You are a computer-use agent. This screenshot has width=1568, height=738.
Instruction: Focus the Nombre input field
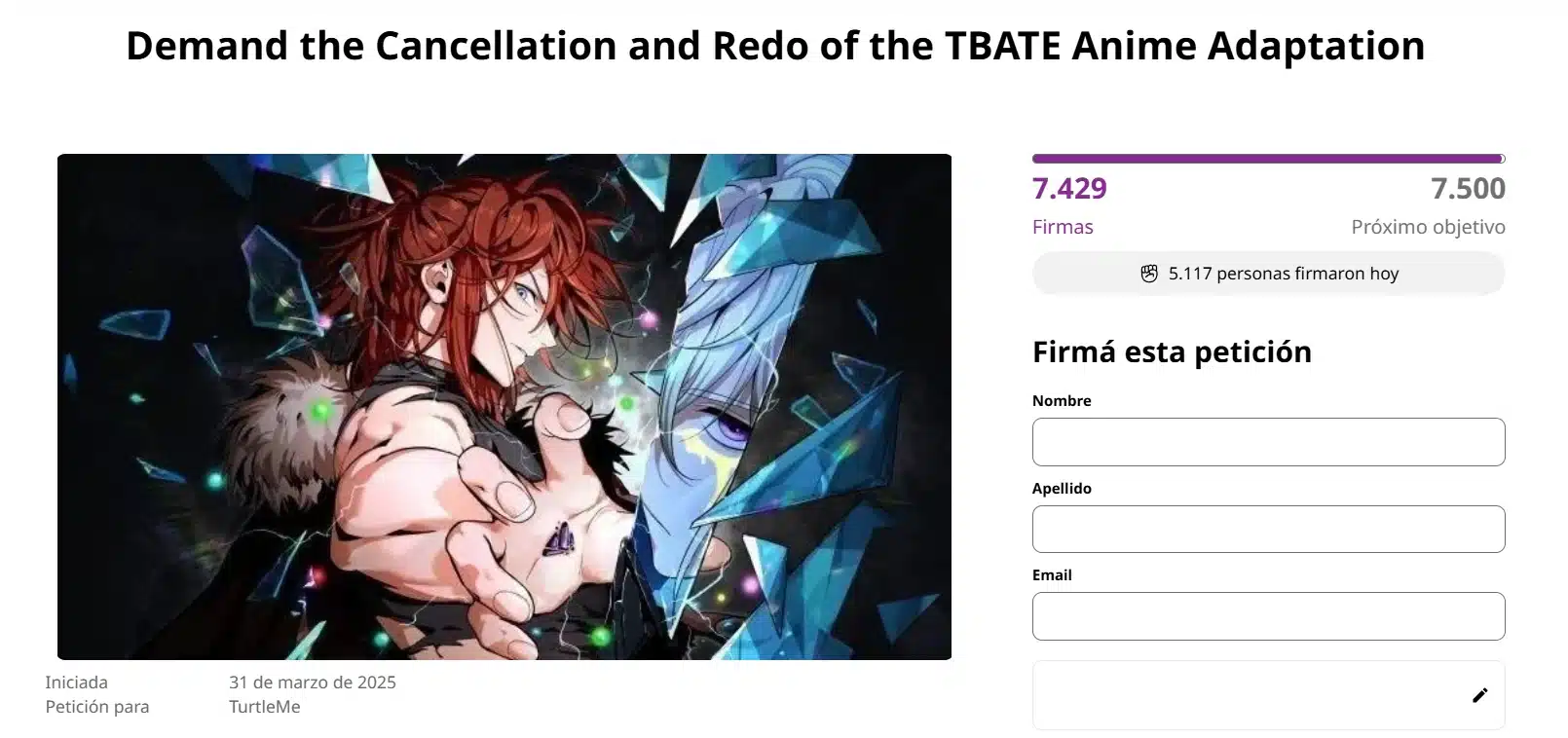(x=1268, y=442)
